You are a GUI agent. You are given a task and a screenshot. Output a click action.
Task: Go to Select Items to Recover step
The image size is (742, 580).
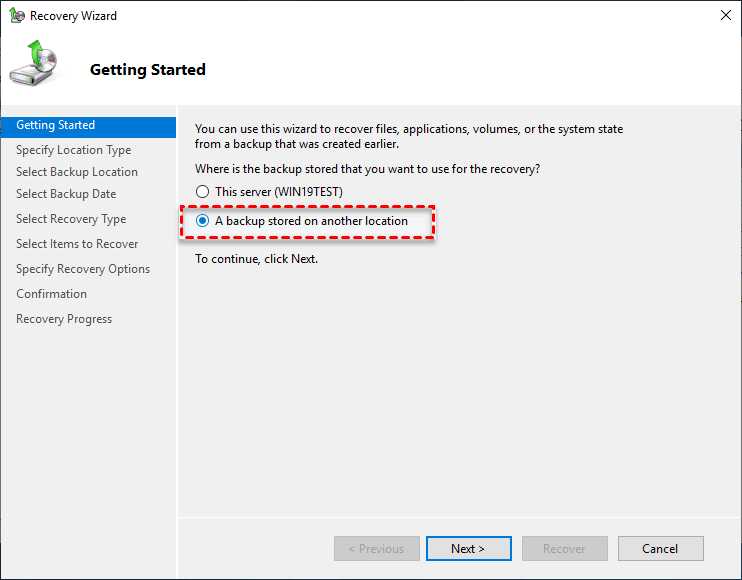click(77, 244)
